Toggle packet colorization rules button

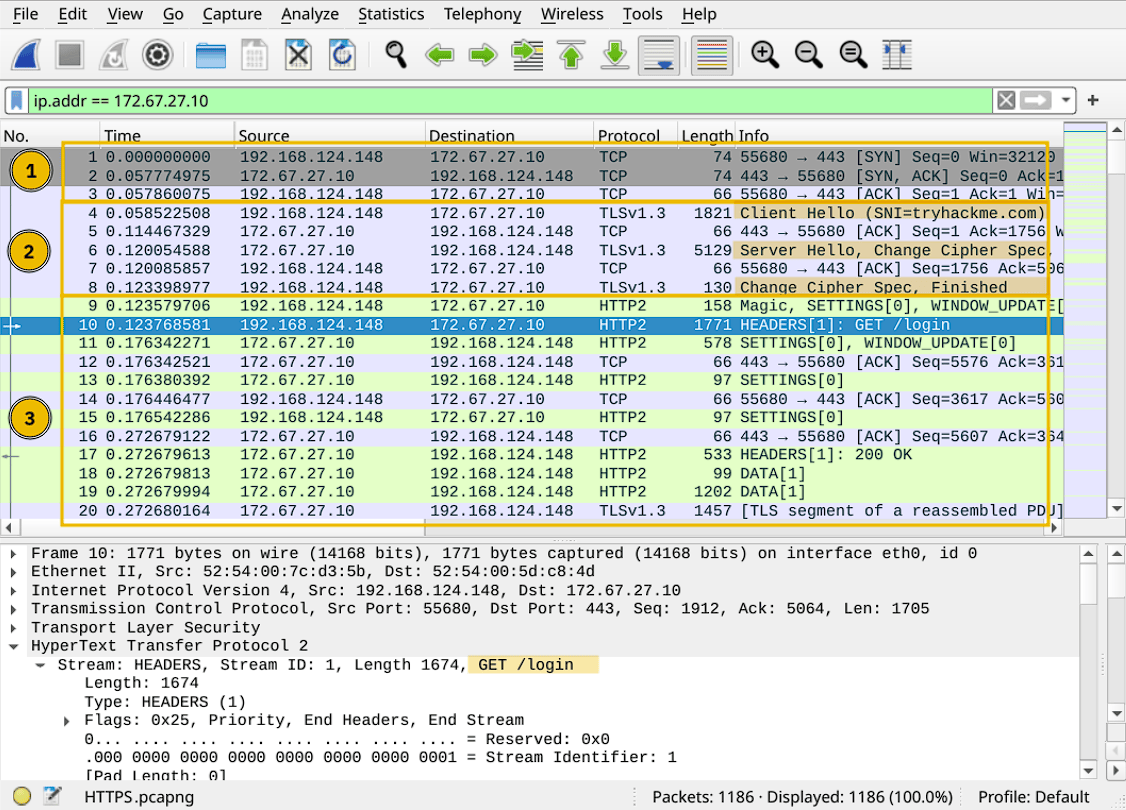tap(712, 55)
